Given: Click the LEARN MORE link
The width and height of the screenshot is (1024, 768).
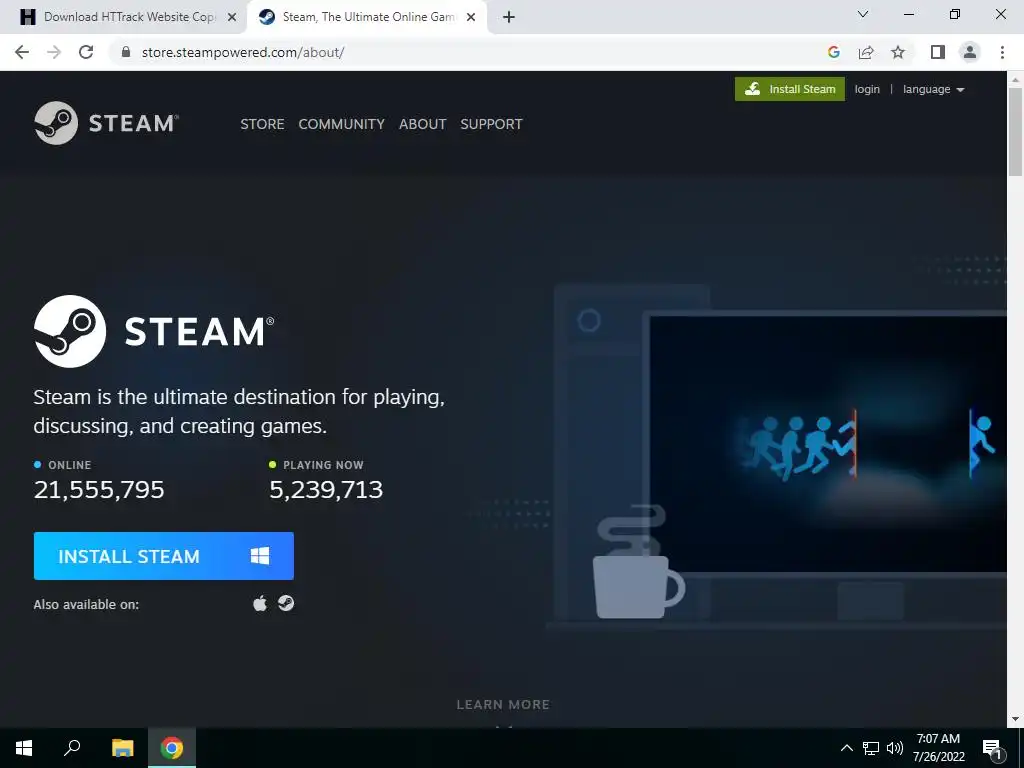Looking at the screenshot, I should [x=503, y=705].
